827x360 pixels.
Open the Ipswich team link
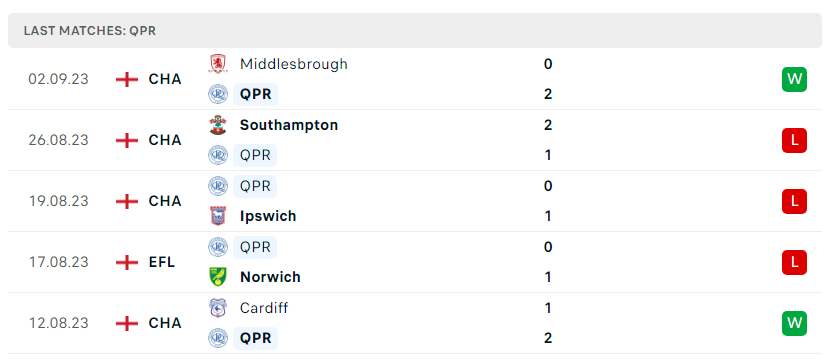[268, 216]
